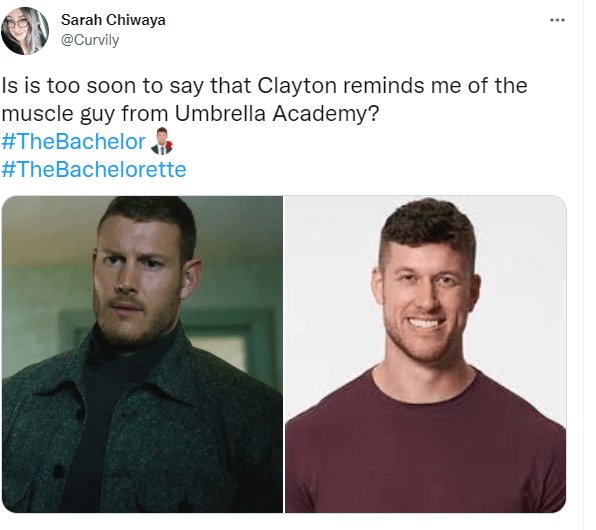This screenshot has height=530, width=596.
Task: Open the three-dot more options menu
Action: [x=557, y=20]
